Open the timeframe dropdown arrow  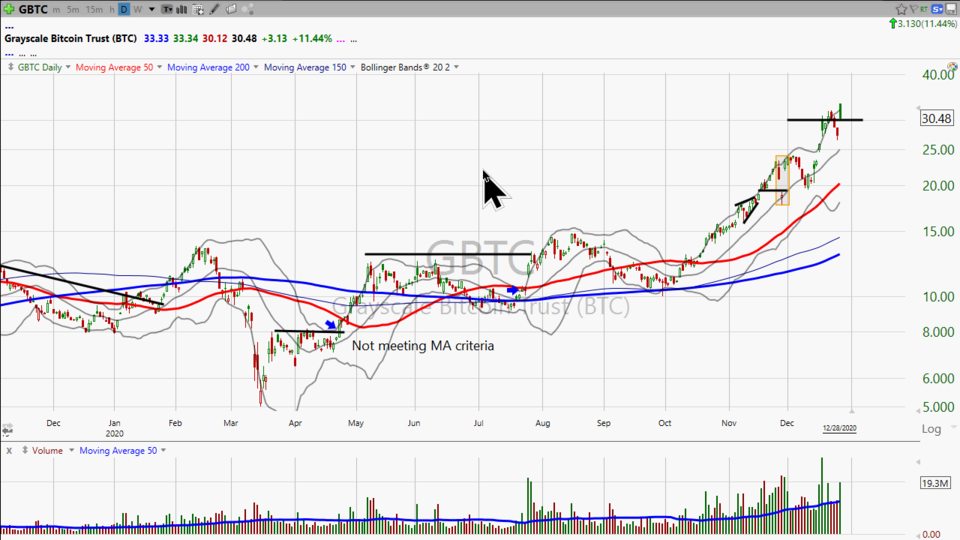152,10
